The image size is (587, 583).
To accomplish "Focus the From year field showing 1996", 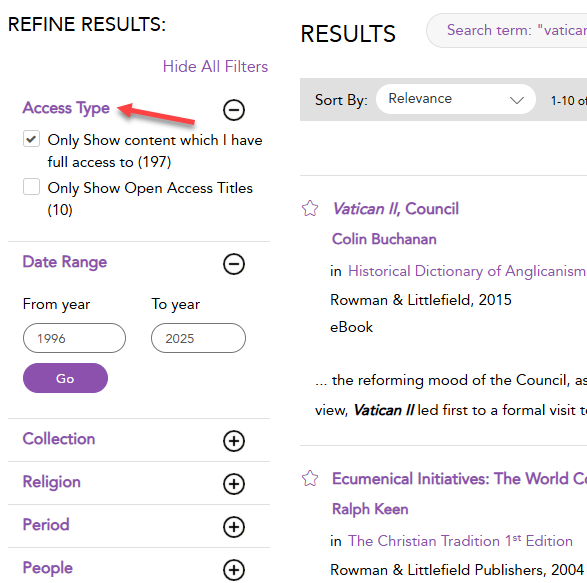I will (x=74, y=338).
